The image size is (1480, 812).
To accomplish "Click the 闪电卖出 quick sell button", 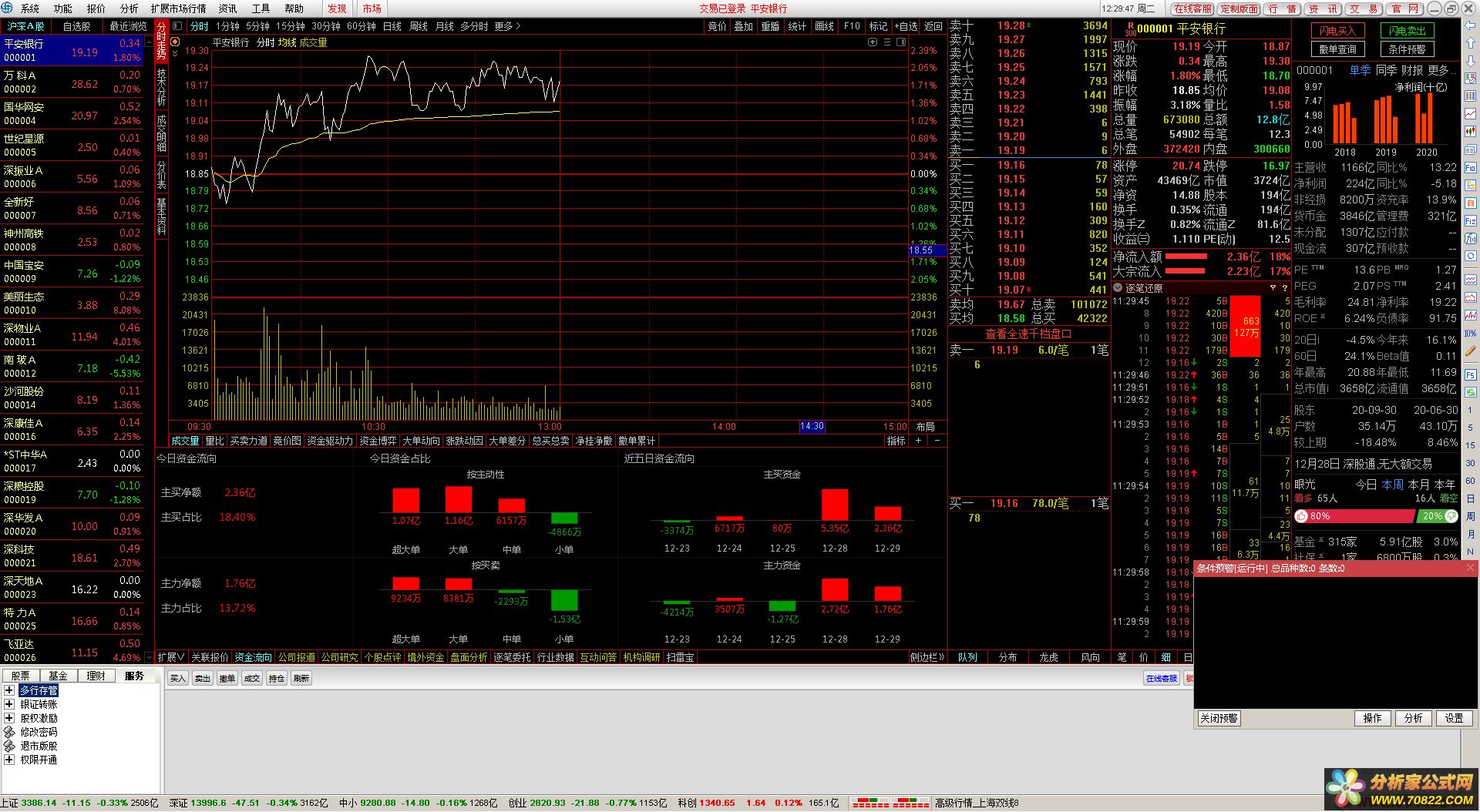I will (1407, 31).
